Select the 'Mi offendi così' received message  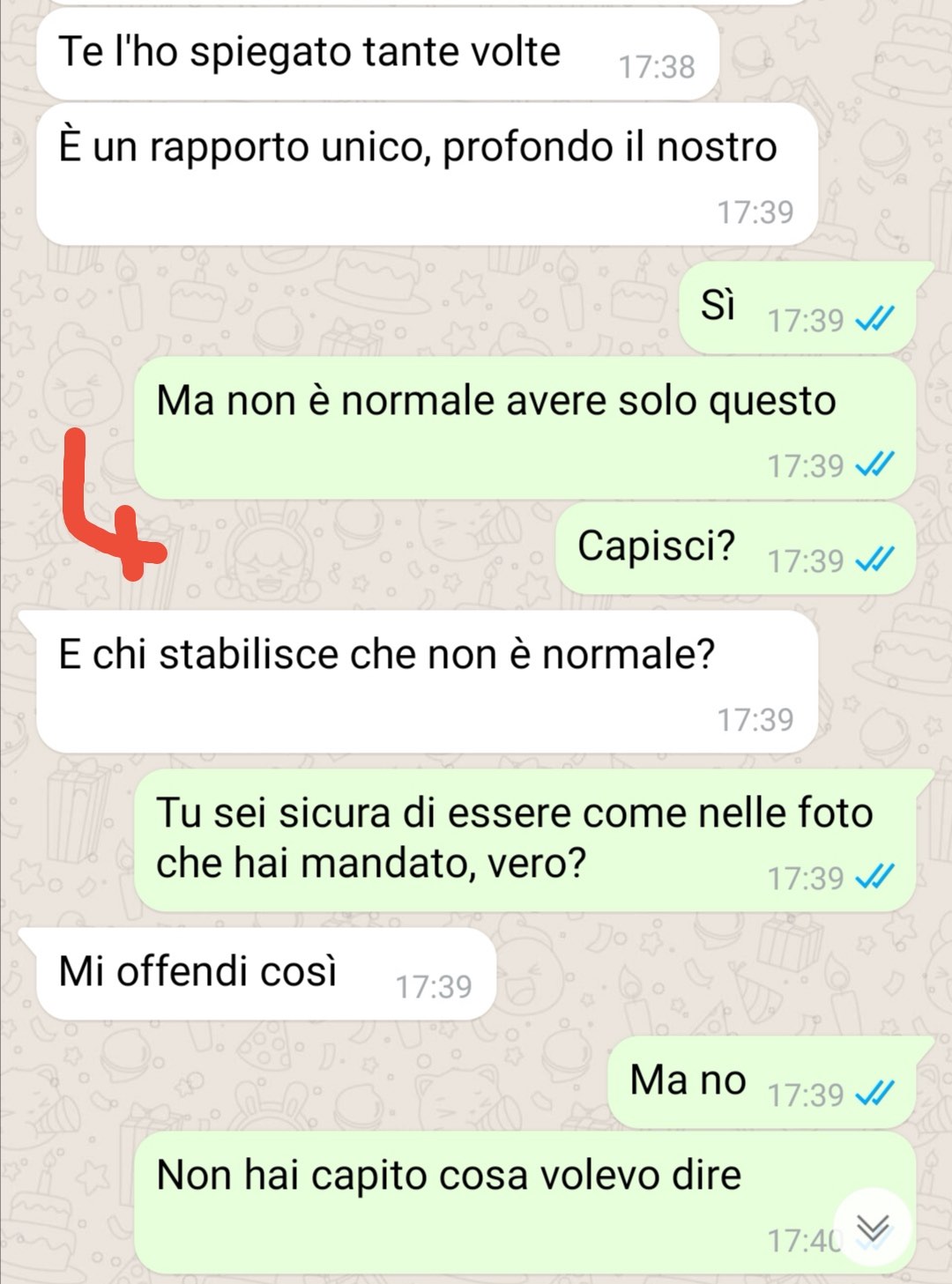(257, 974)
